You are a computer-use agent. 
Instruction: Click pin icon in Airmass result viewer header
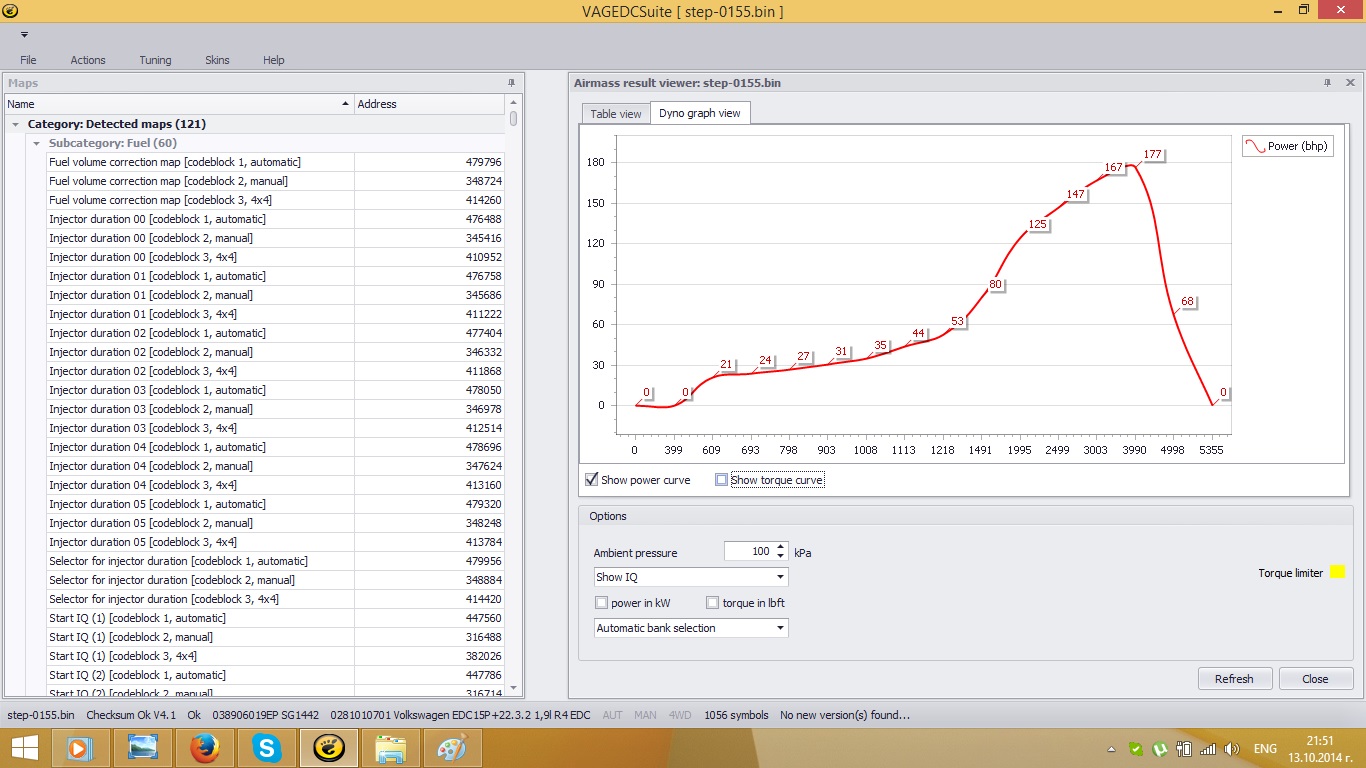coord(1328,83)
